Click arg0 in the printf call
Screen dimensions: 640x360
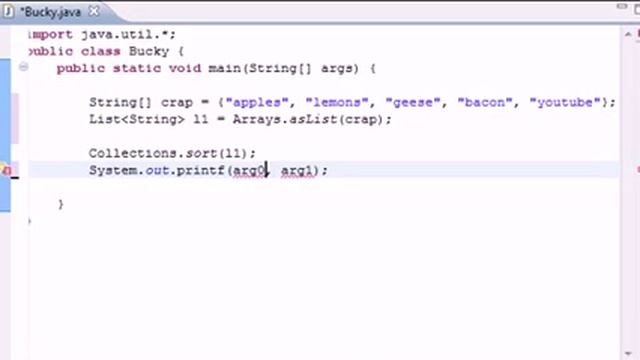[249, 171]
